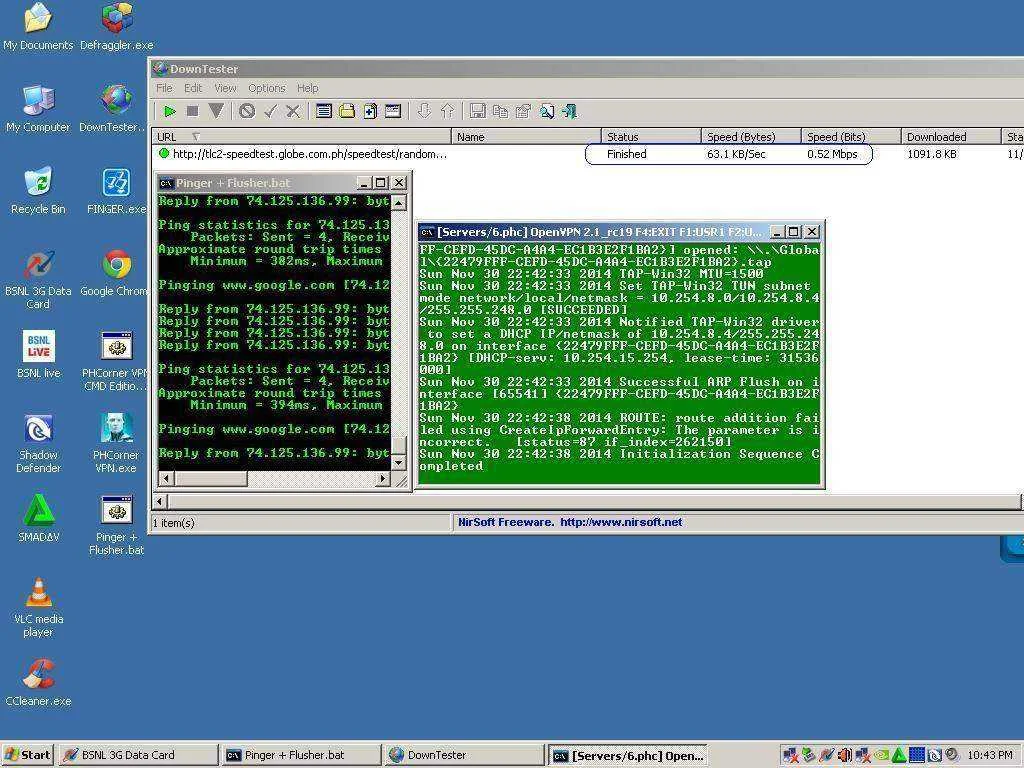Viewport: 1024px width, 768px height.
Task: Switch to DownTester taskbar button
Action: click(x=464, y=755)
